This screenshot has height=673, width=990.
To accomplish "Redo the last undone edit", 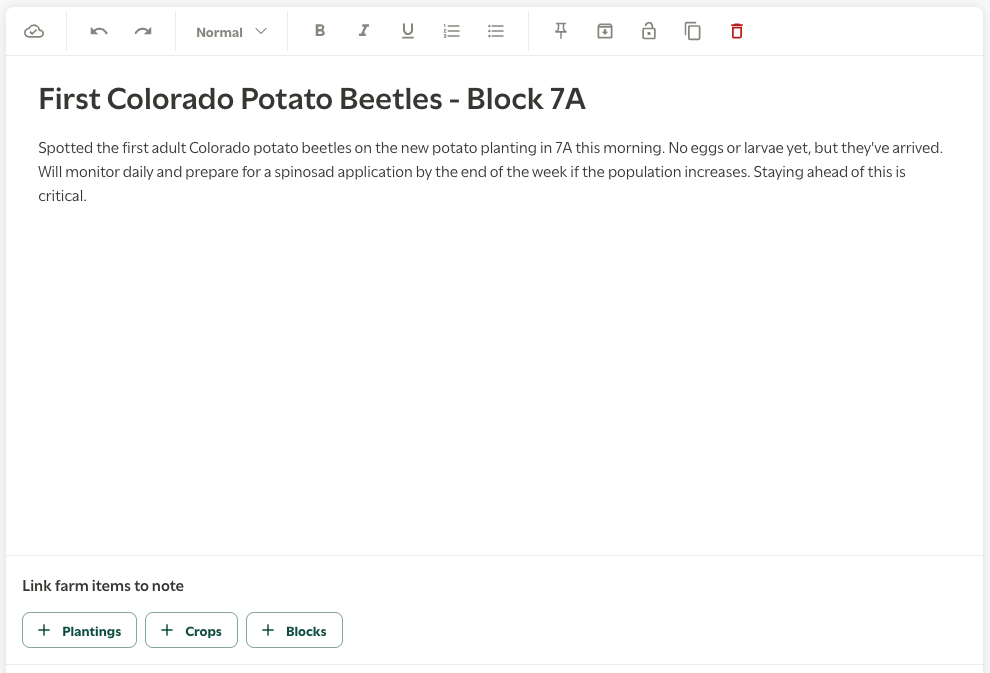I will [x=143, y=31].
